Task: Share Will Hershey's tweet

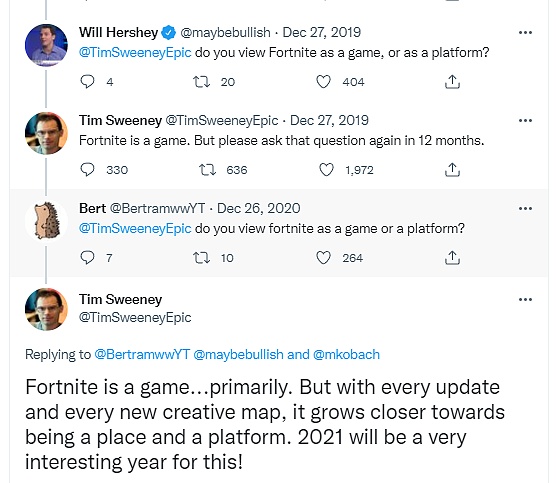Action: [x=452, y=82]
